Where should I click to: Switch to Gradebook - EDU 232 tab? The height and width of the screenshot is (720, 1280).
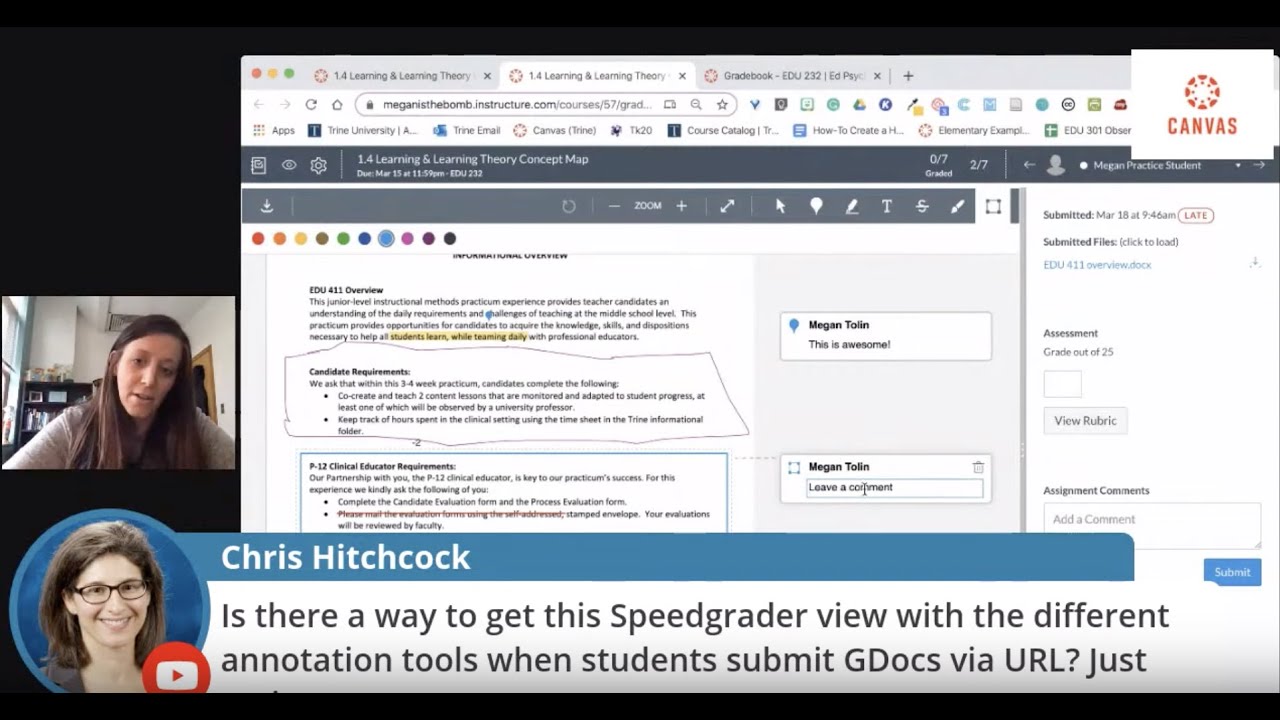[793, 75]
